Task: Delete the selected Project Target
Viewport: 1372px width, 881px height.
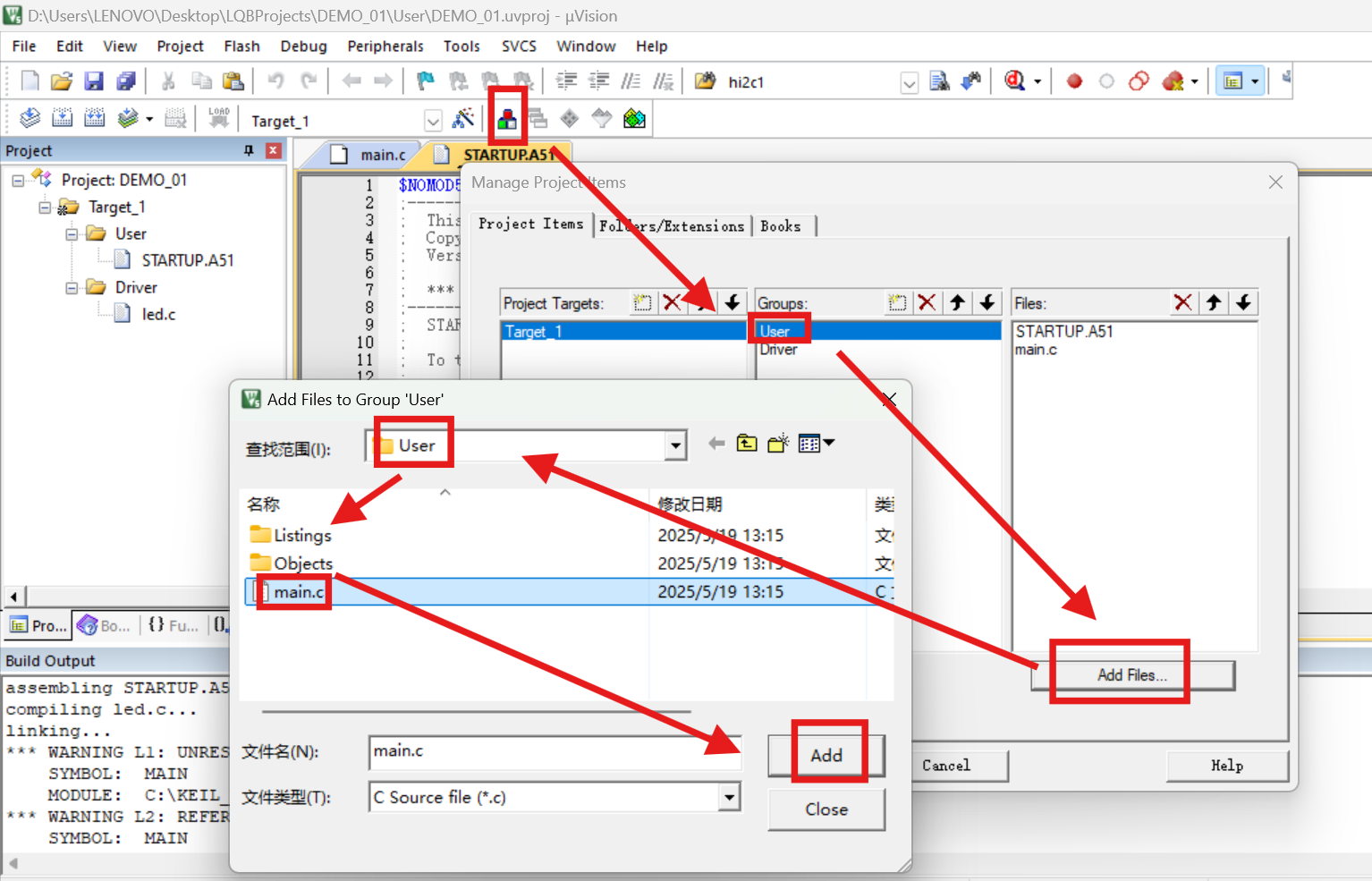Action: [673, 302]
